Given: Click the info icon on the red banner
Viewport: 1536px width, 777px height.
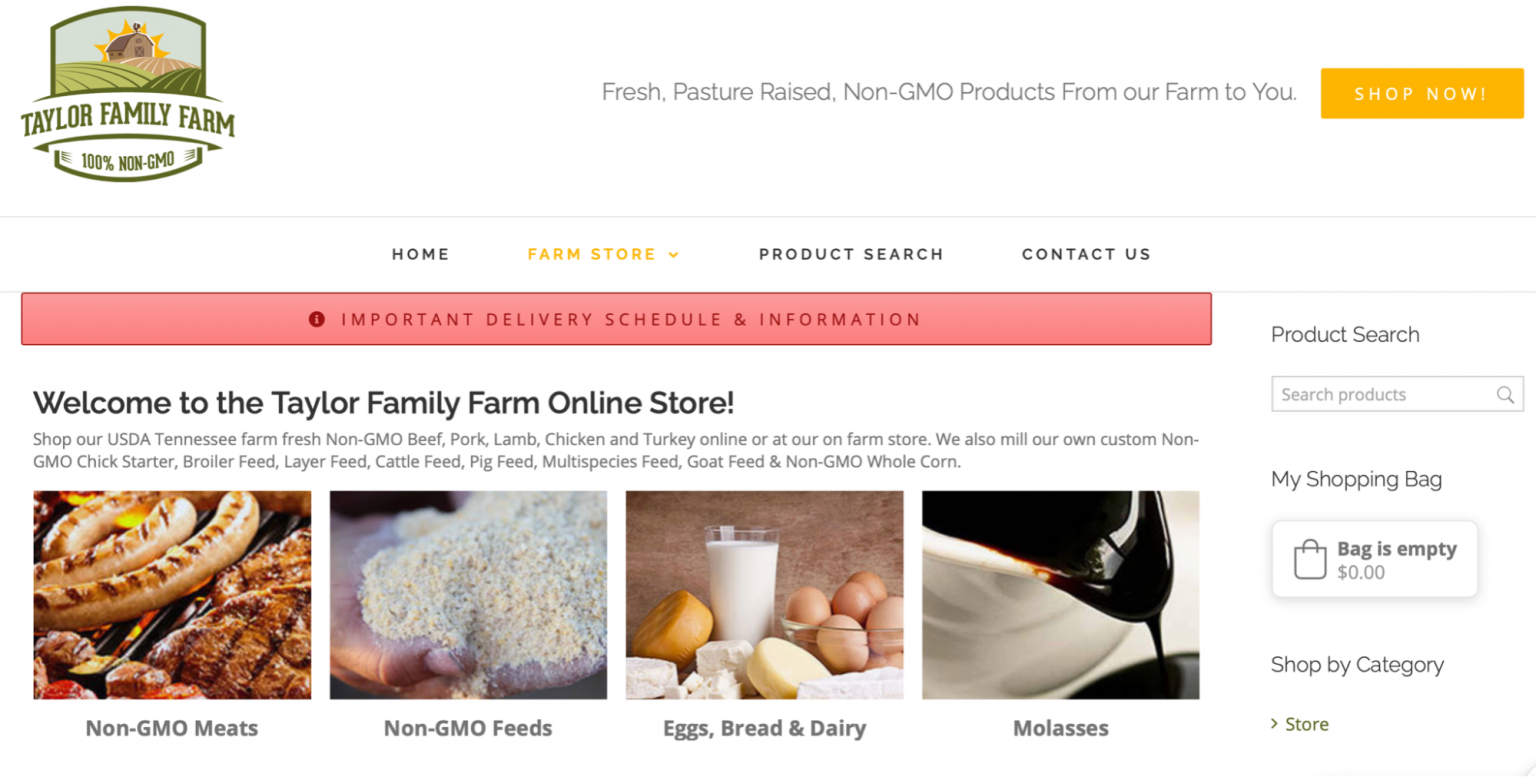Looking at the screenshot, I should tap(316, 318).
